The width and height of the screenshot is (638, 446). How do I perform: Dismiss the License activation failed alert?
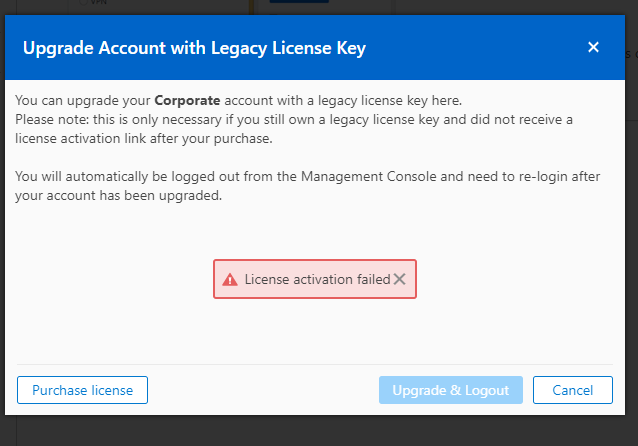click(x=399, y=279)
